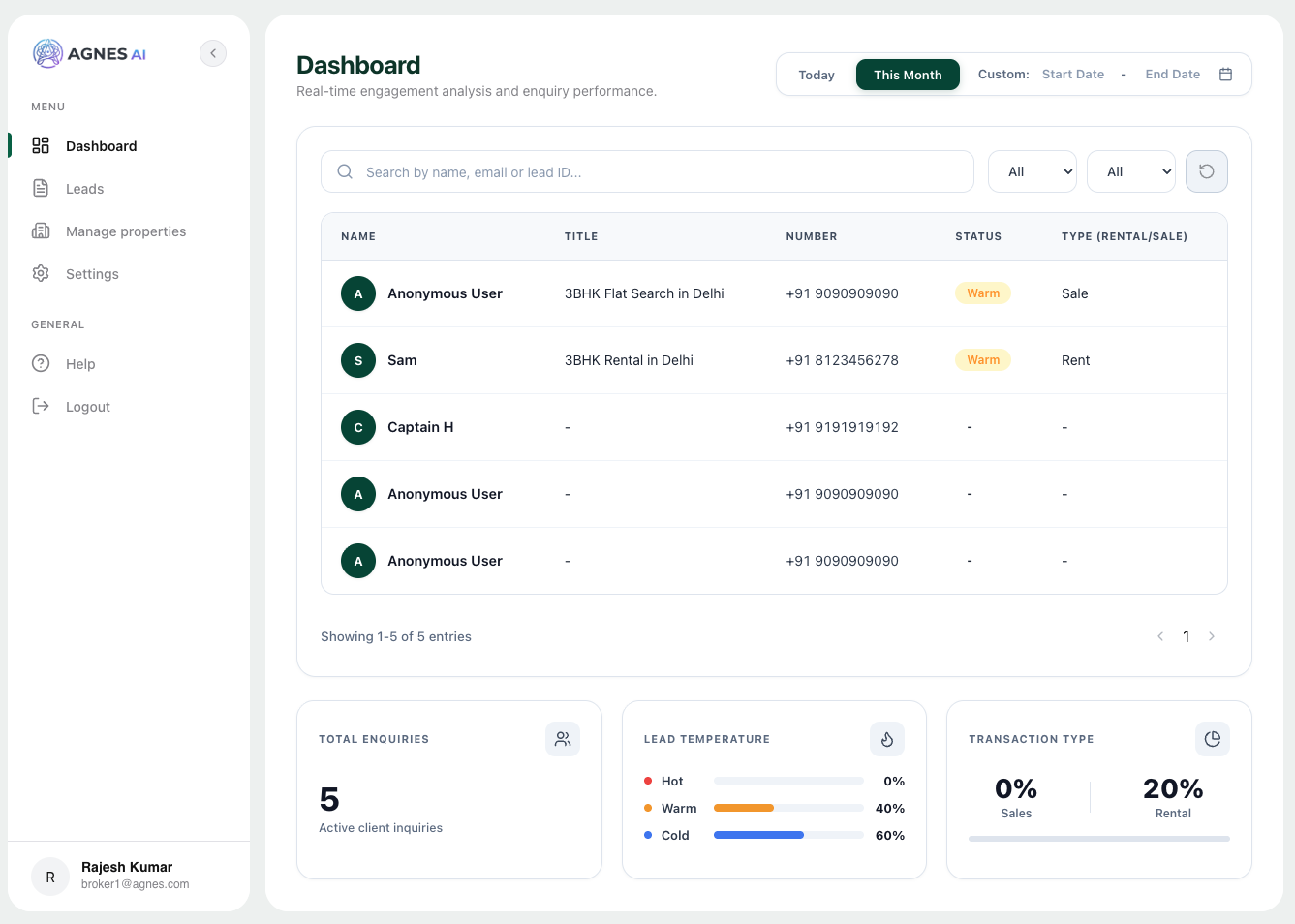
Task: Click the phone number +91 9191919192
Action: (x=843, y=427)
